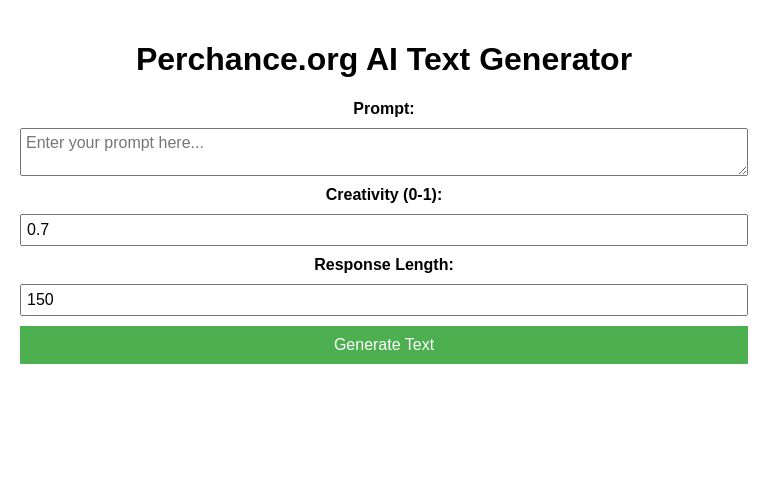Click the 0.7 creativity value
Viewport: 768px width, 480px height.
[x=38, y=230]
